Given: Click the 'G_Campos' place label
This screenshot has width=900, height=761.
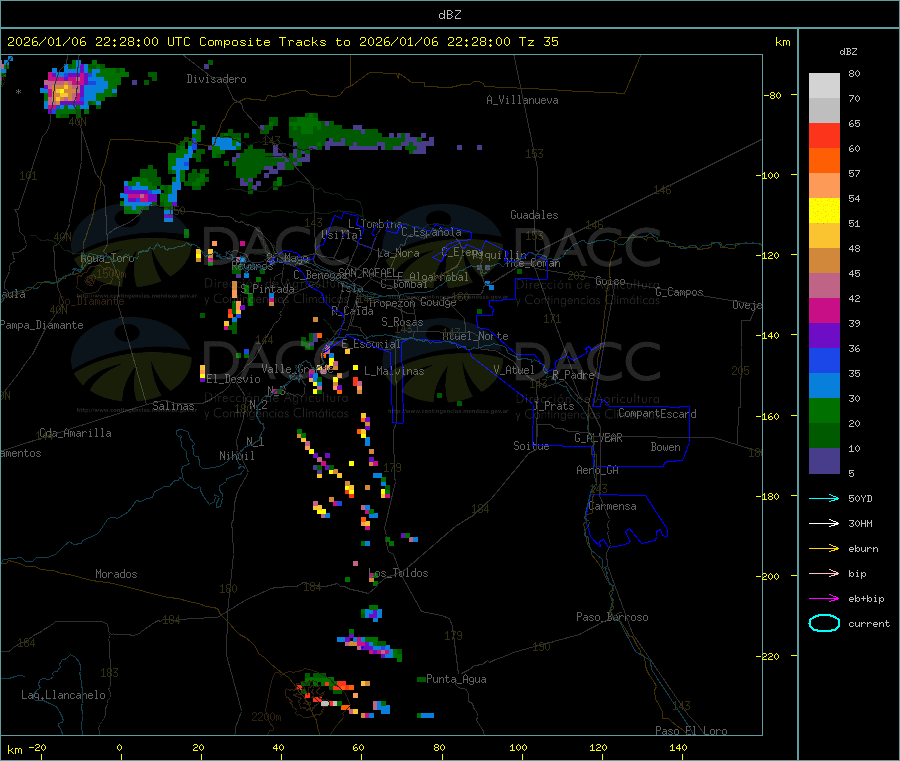Looking at the screenshot, I should 679,292.
